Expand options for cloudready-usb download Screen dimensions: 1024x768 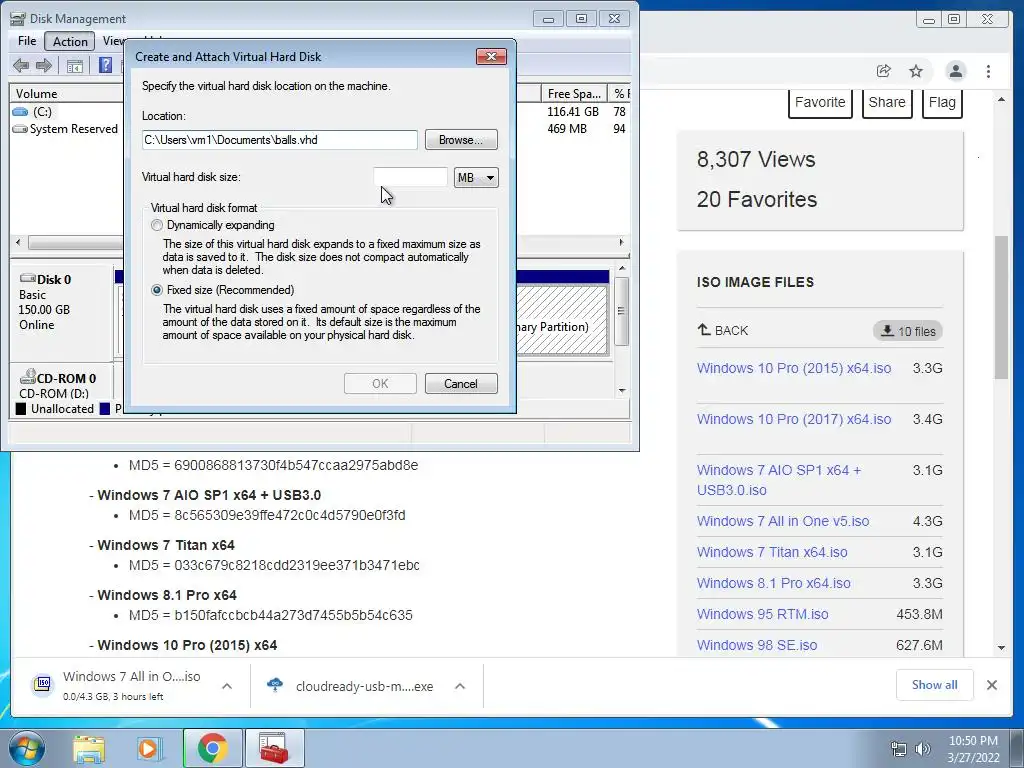(460, 686)
